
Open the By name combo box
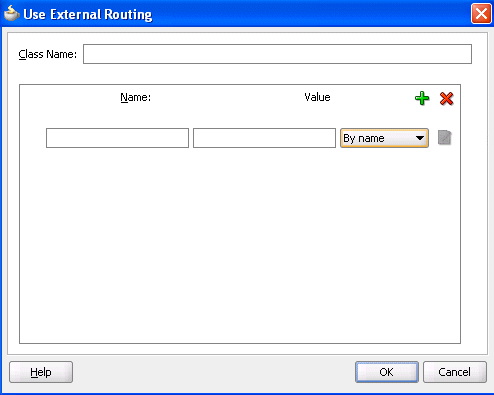384,138
